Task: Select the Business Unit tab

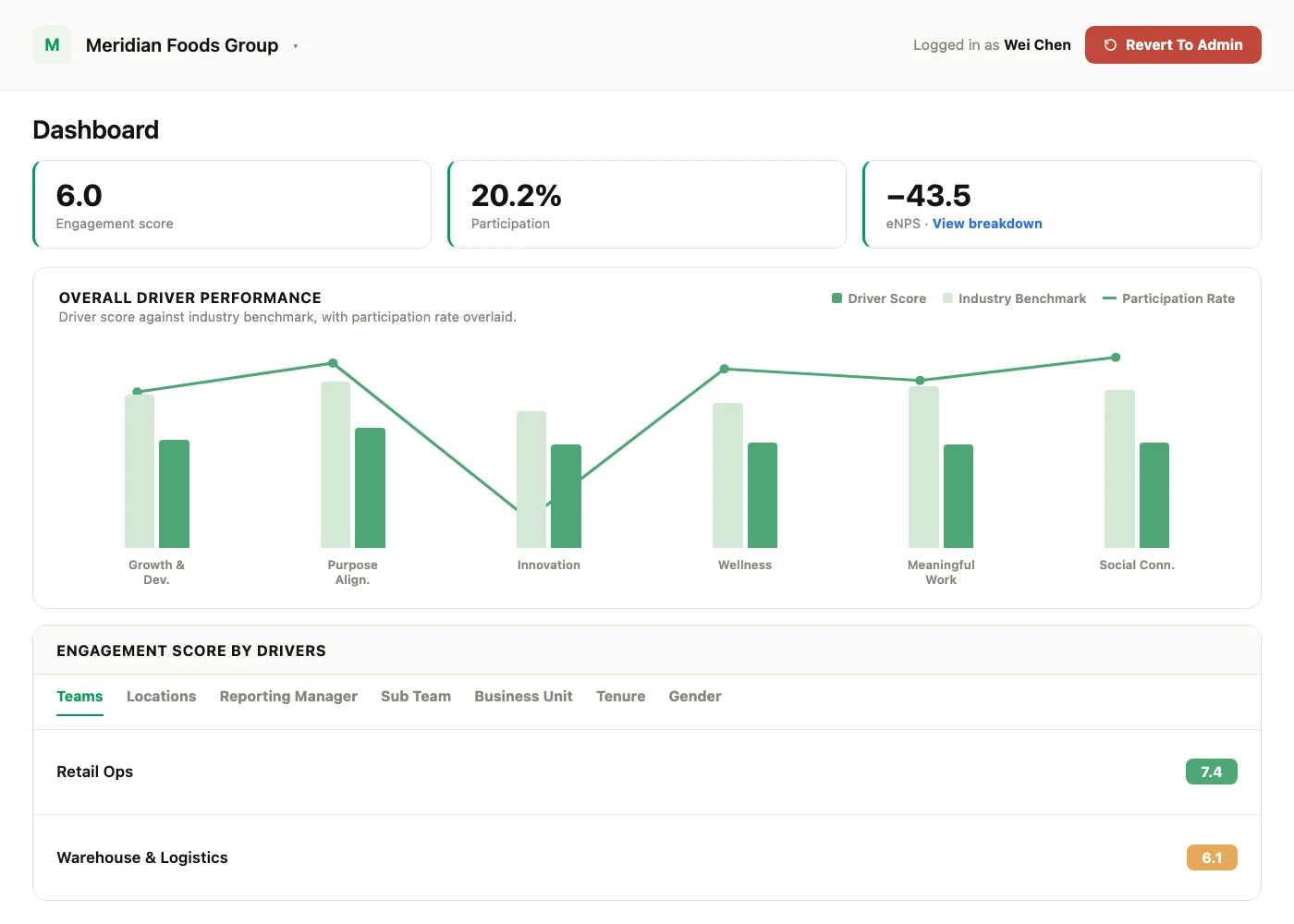Action: click(523, 697)
